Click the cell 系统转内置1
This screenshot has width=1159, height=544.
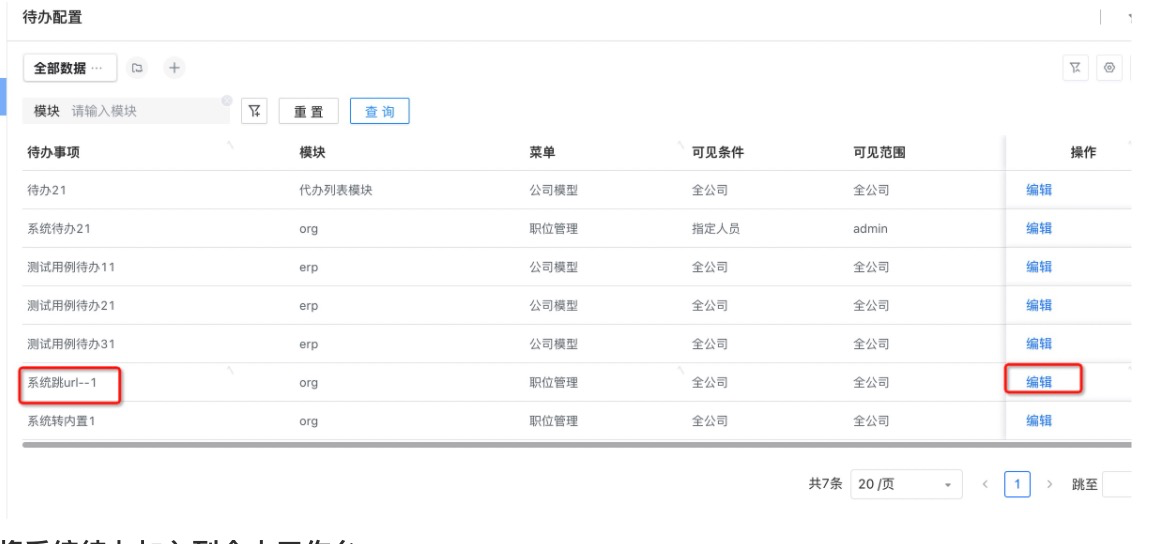(61, 421)
